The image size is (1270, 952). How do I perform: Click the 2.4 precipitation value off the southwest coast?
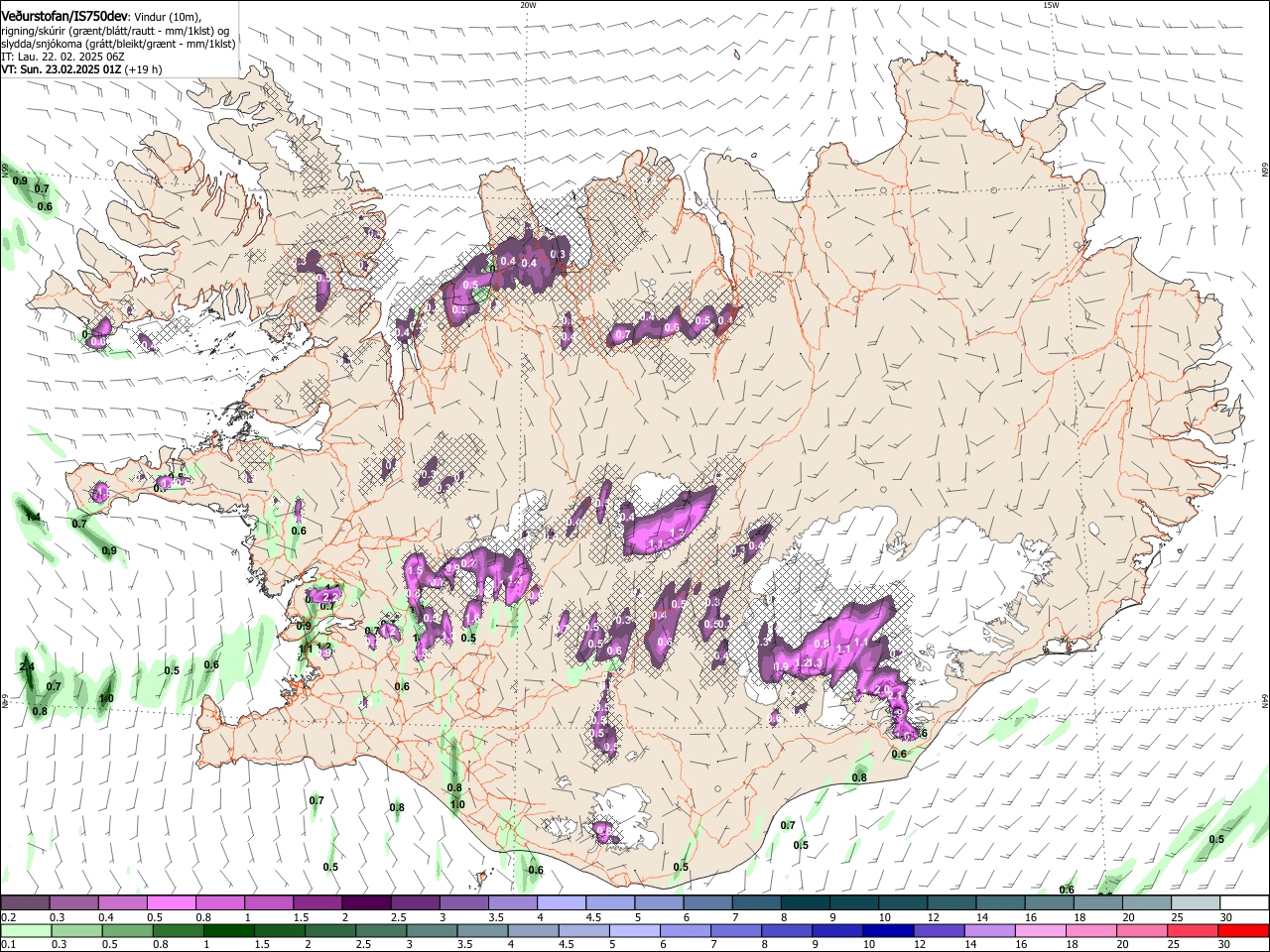click(x=27, y=666)
